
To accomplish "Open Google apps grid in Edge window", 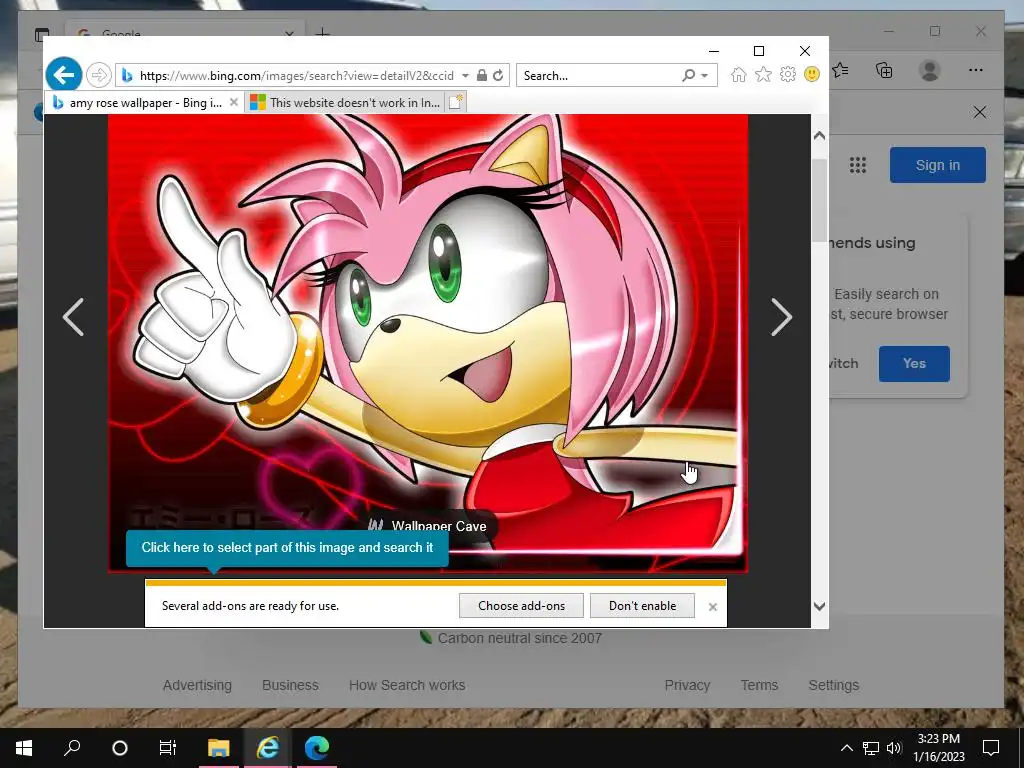I will click(857, 165).
